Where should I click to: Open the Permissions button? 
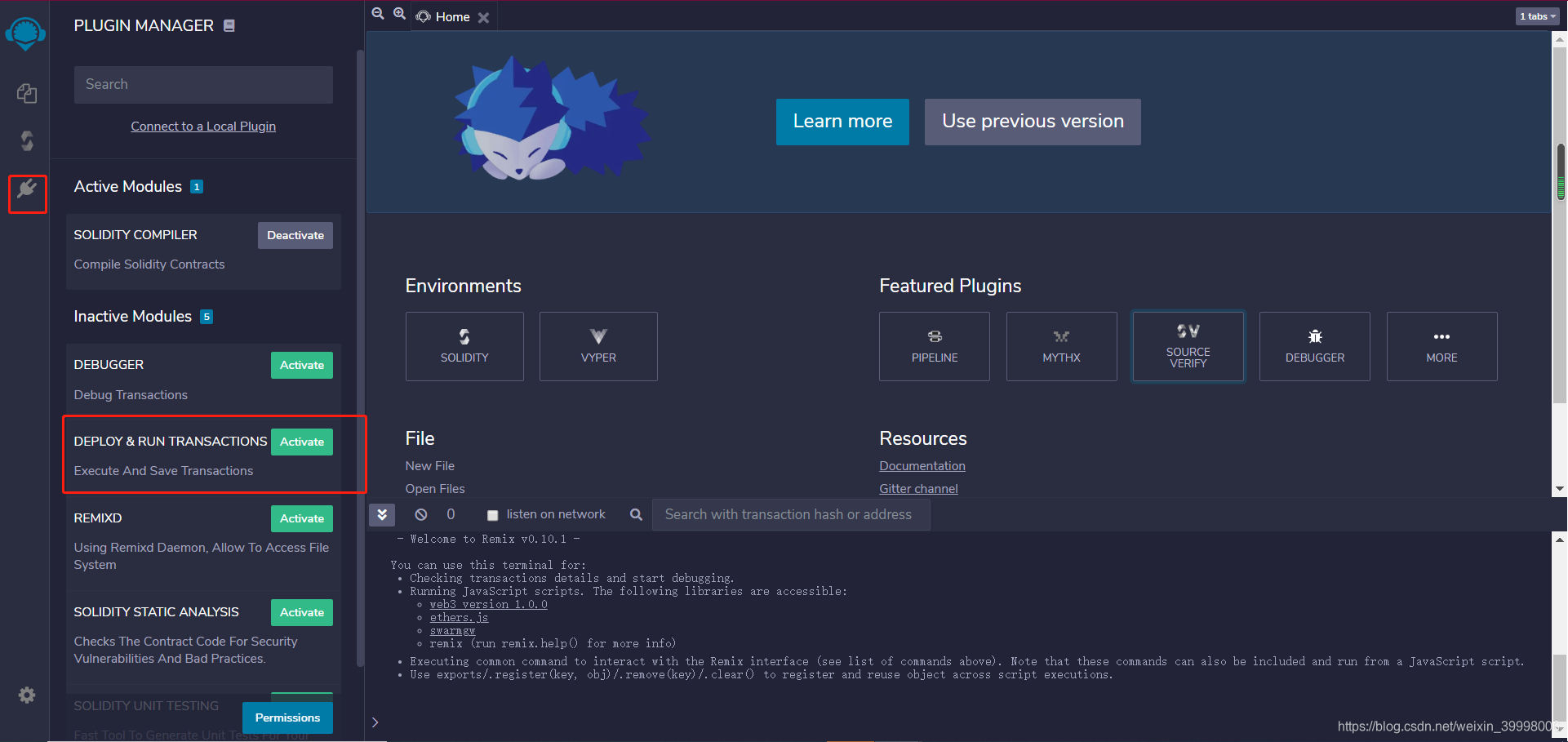pyautogui.click(x=287, y=718)
